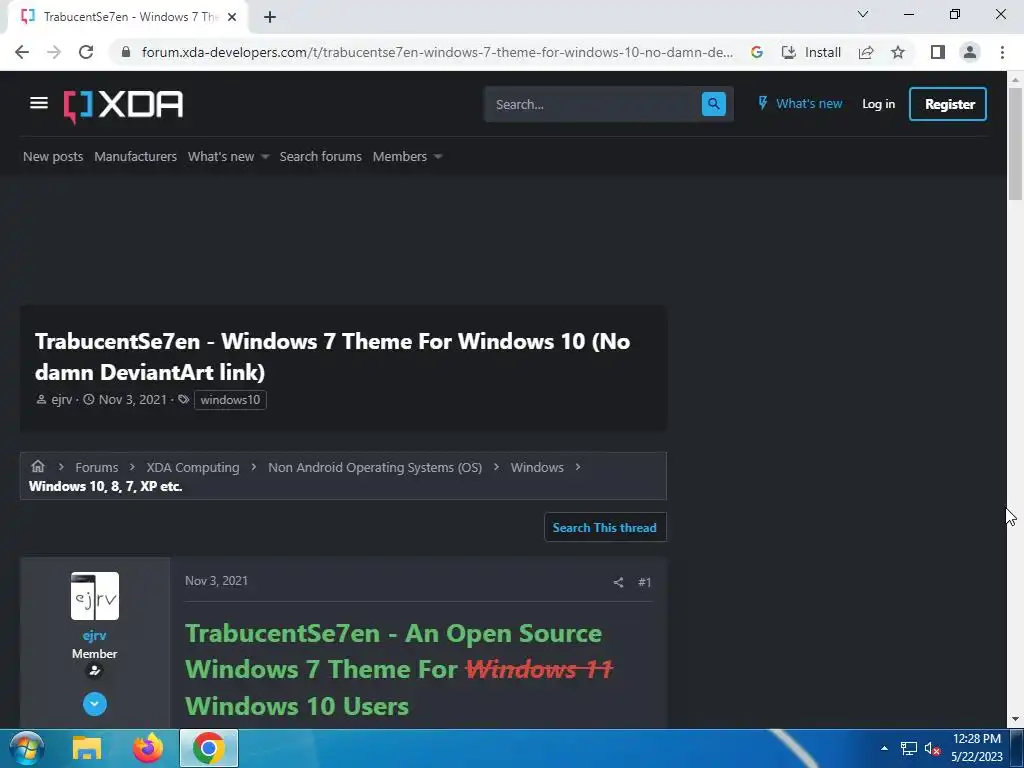Bookmark this tab with star icon
The height and width of the screenshot is (768, 1024).
click(898, 52)
